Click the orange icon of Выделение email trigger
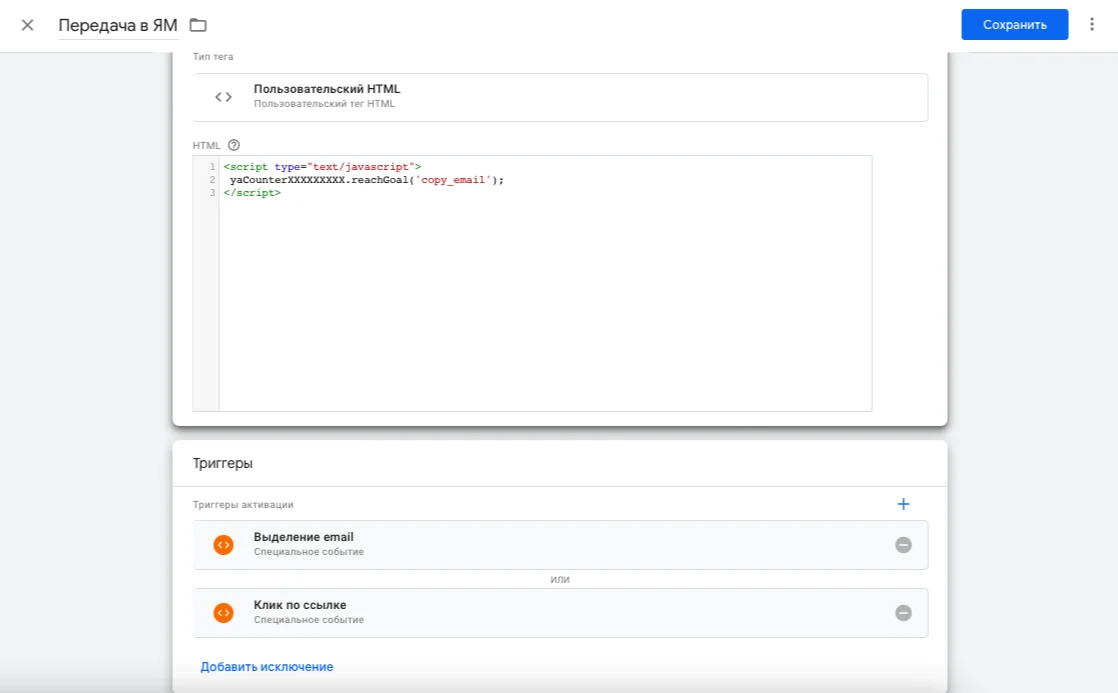1118x693 pixels. (x=224, y=545)
